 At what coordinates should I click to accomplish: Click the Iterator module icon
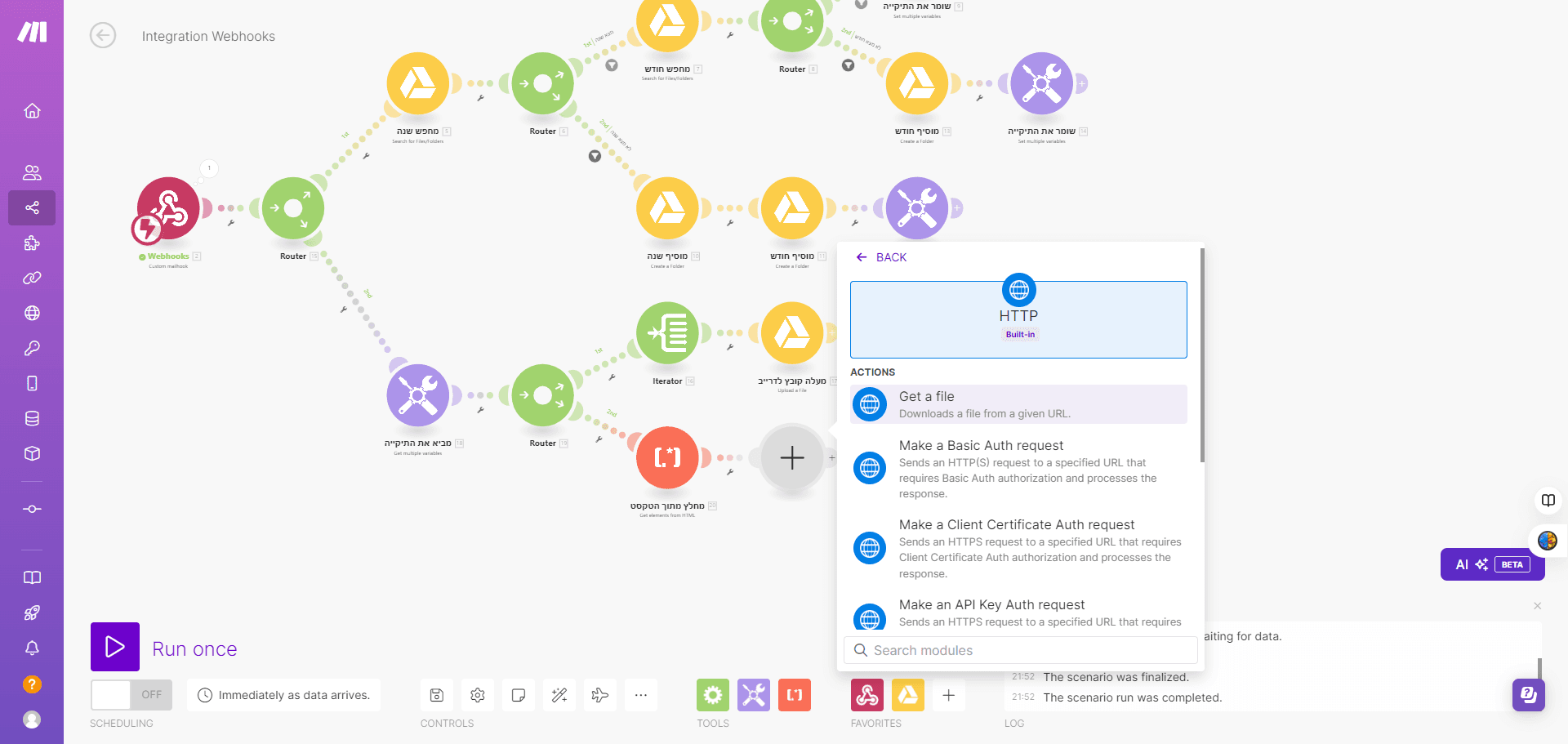667,333
